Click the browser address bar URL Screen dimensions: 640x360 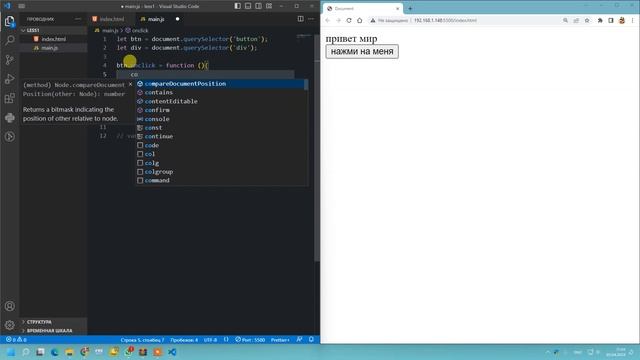coord(445,20)
